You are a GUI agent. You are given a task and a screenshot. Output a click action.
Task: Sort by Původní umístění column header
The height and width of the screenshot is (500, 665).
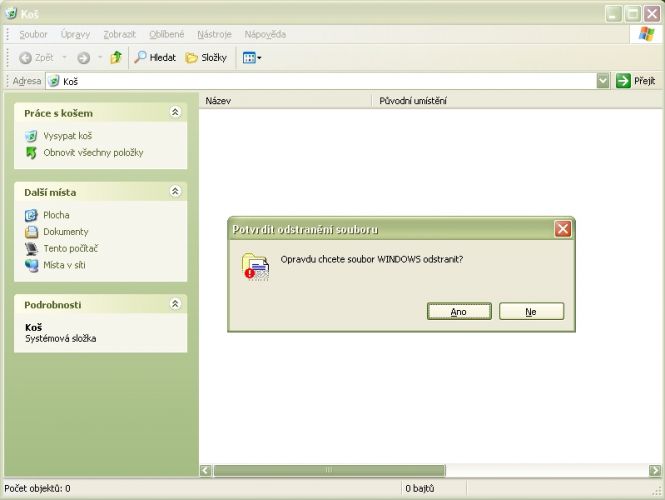coord(517,101)
